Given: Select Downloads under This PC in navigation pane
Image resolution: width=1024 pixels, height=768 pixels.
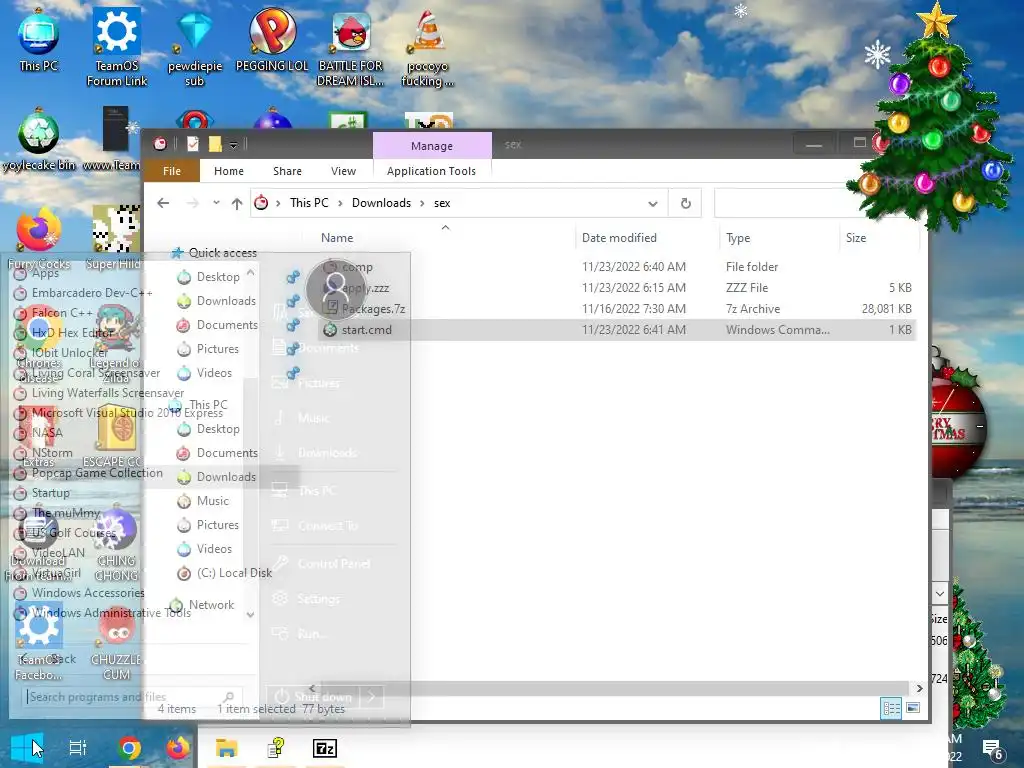Looking at the screenshot, I should (x=226, y=477).
